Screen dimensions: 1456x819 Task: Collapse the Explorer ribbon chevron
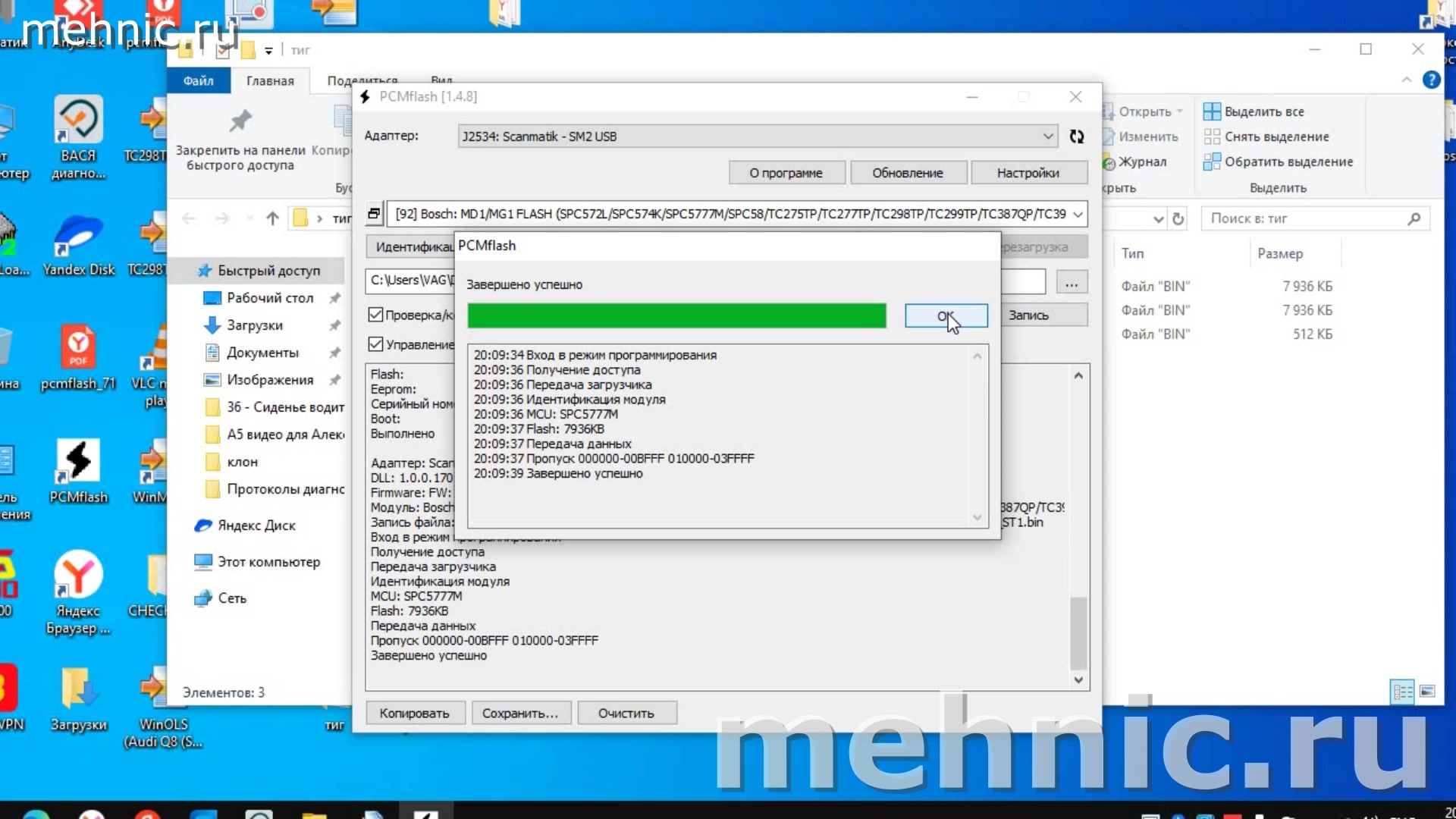tap(1407, 80)
